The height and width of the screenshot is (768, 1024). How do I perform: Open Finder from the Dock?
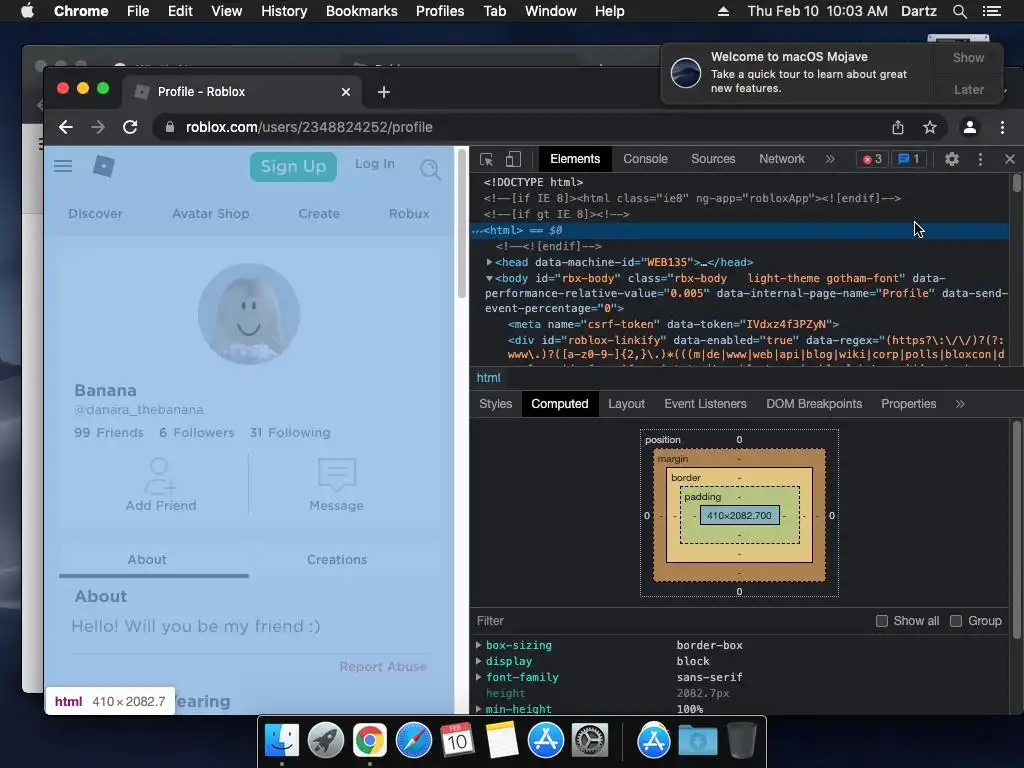pos(282,741)
